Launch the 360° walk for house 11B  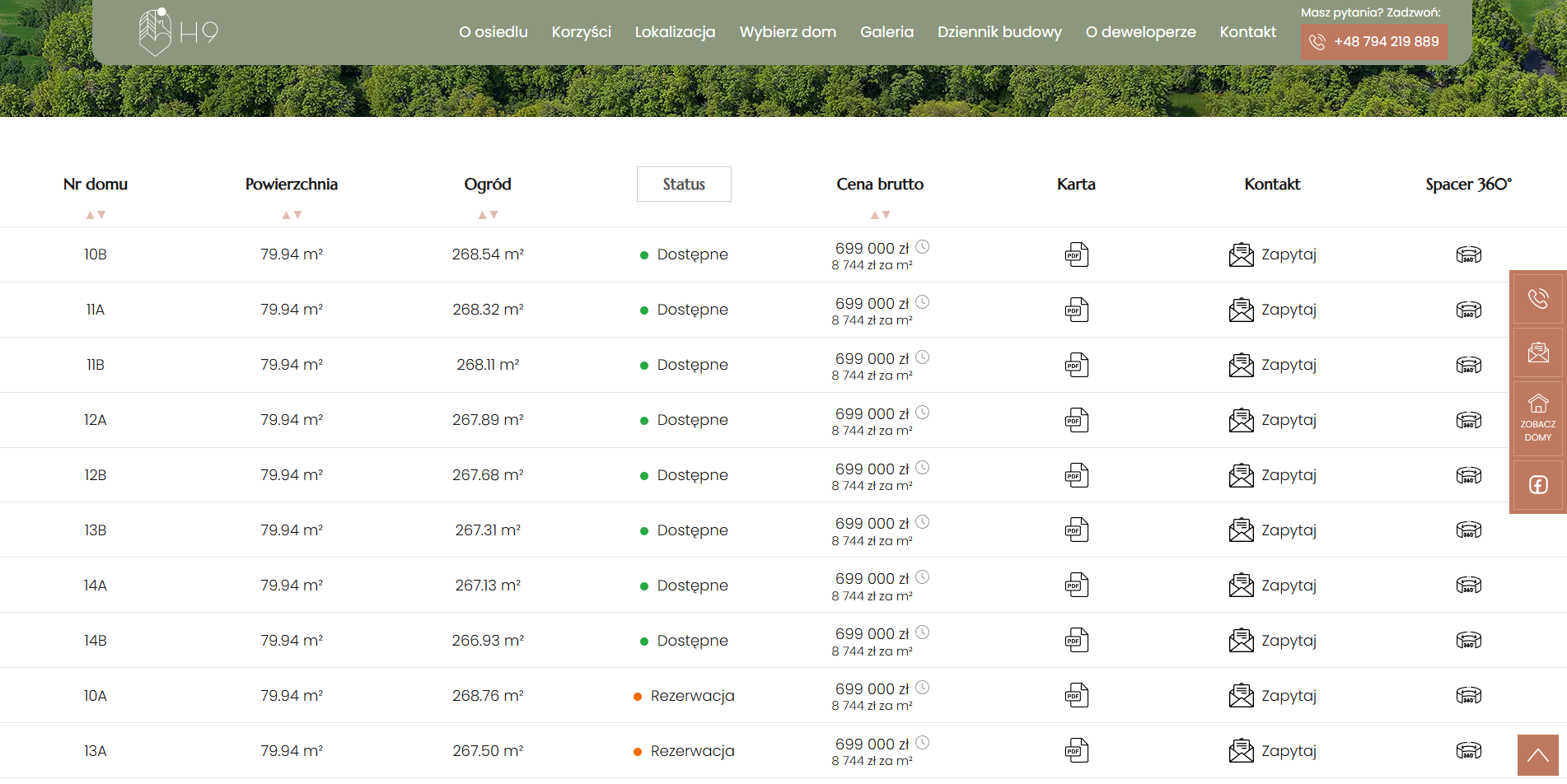point(1468,365)
